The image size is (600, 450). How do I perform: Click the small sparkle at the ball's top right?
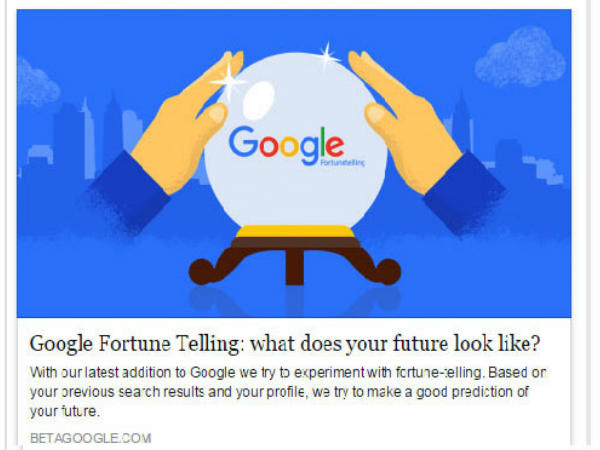(327, 56)
